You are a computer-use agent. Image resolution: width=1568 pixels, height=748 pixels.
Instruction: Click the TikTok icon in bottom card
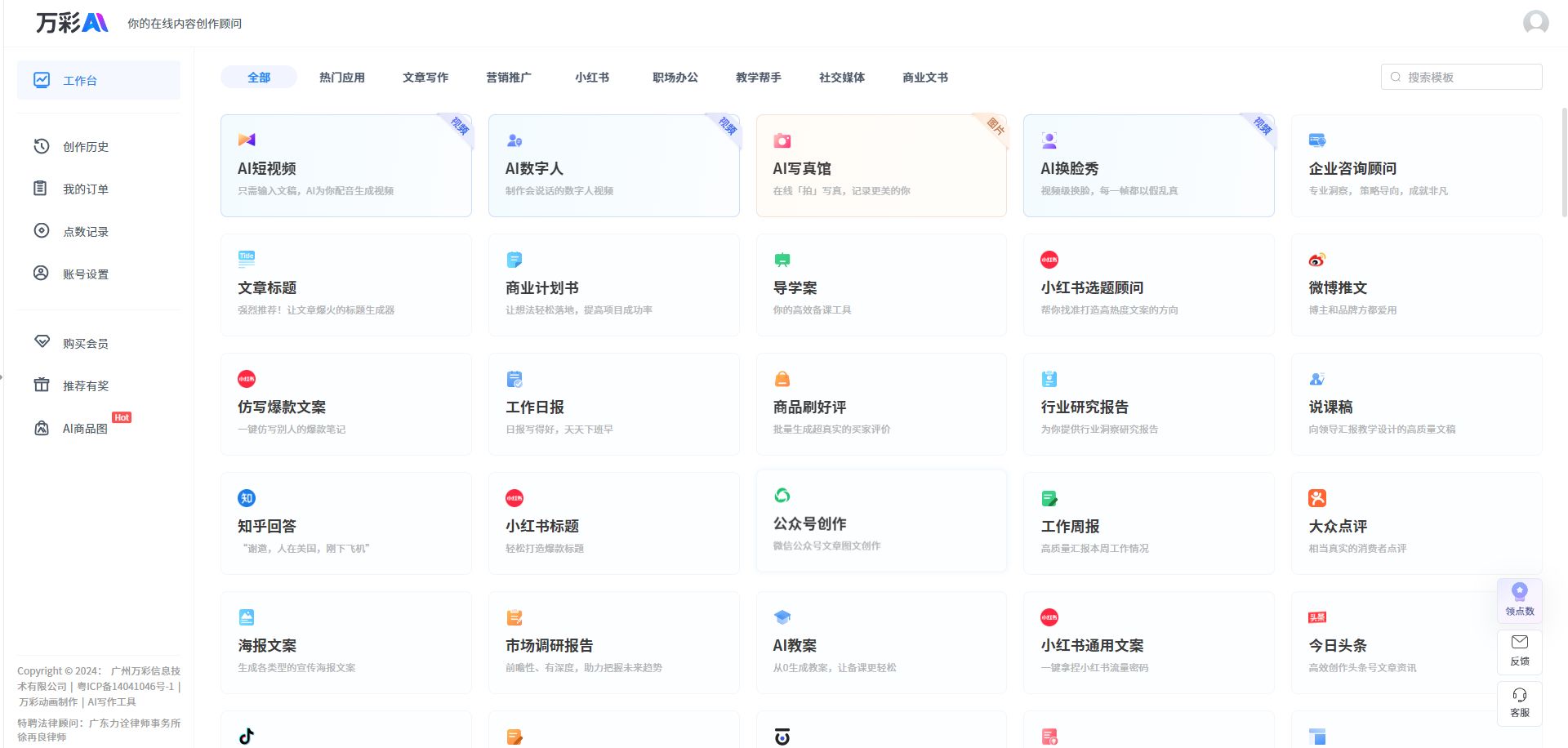[247, 737]
